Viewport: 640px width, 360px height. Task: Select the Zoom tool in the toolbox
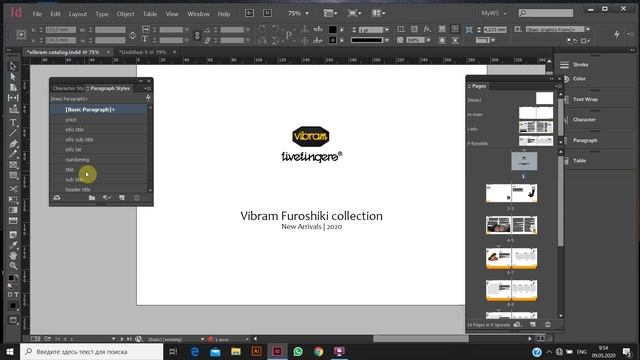[13, 266]
